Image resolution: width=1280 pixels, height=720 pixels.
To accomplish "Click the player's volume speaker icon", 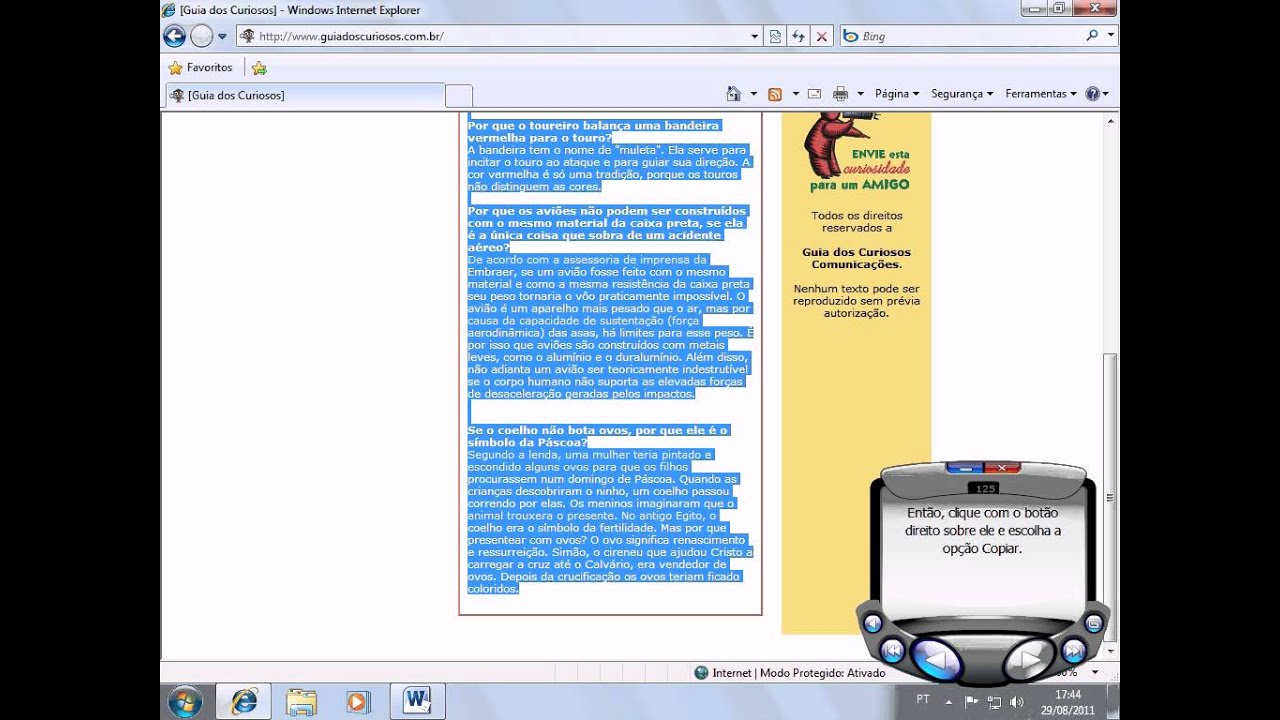I will 872,623.
